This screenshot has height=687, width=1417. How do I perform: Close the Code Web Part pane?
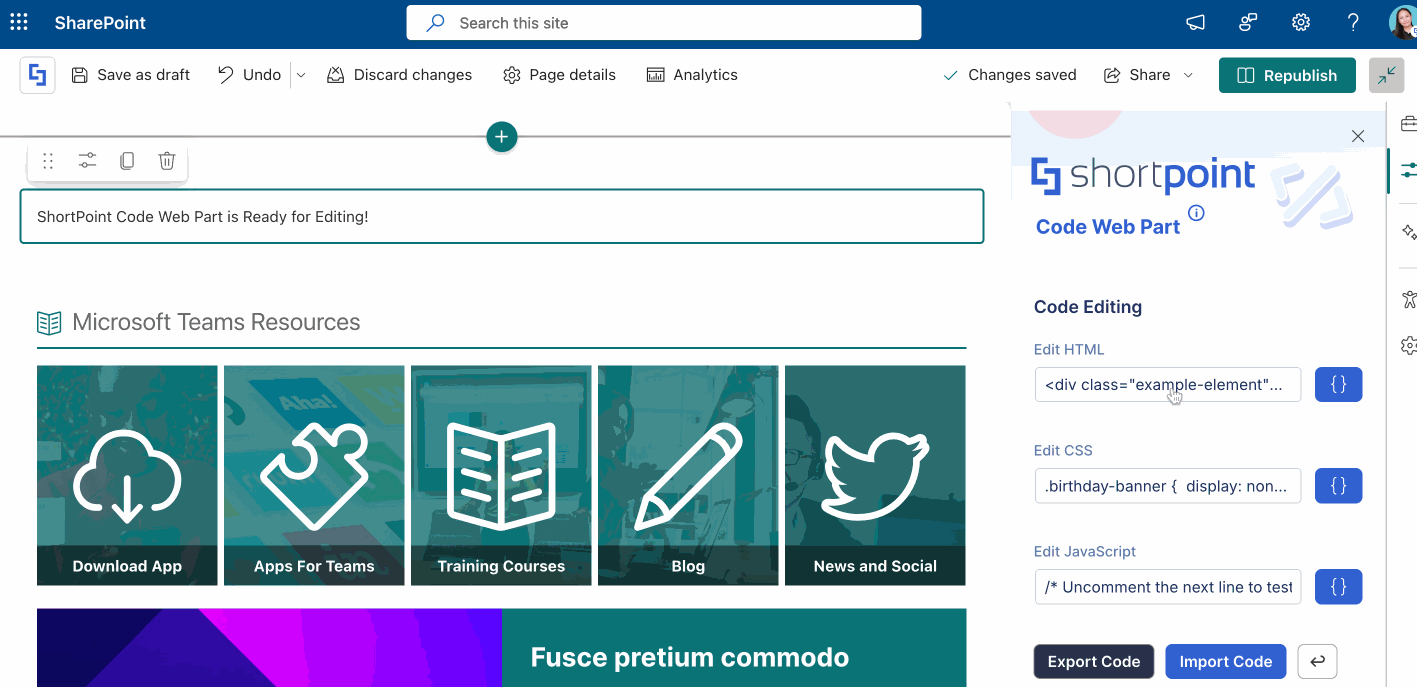(1357, 136)
